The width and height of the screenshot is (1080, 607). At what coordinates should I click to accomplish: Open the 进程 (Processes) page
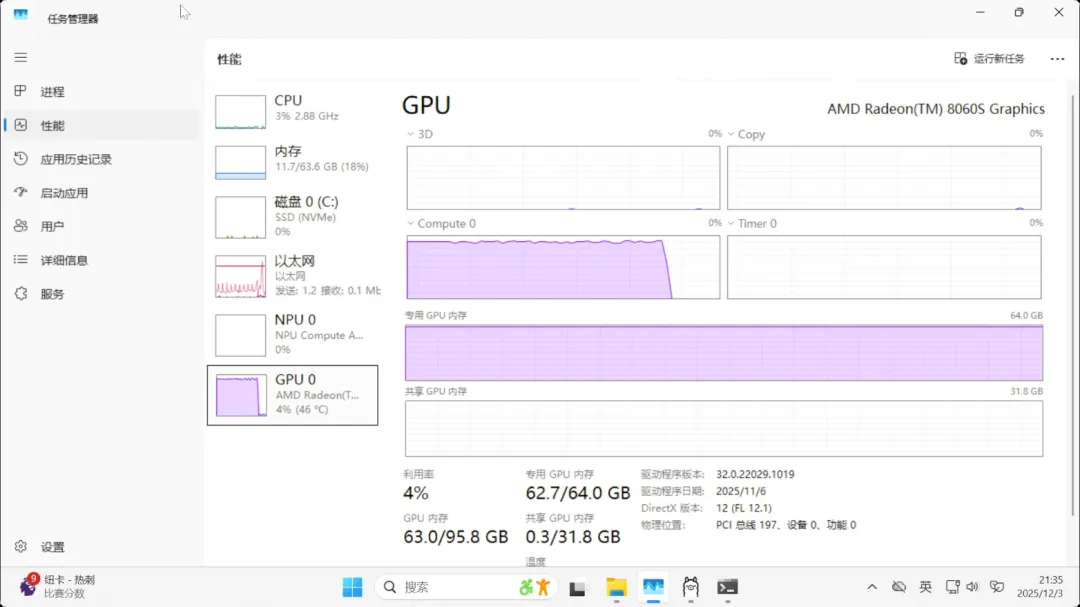click(x=52, y=92)
